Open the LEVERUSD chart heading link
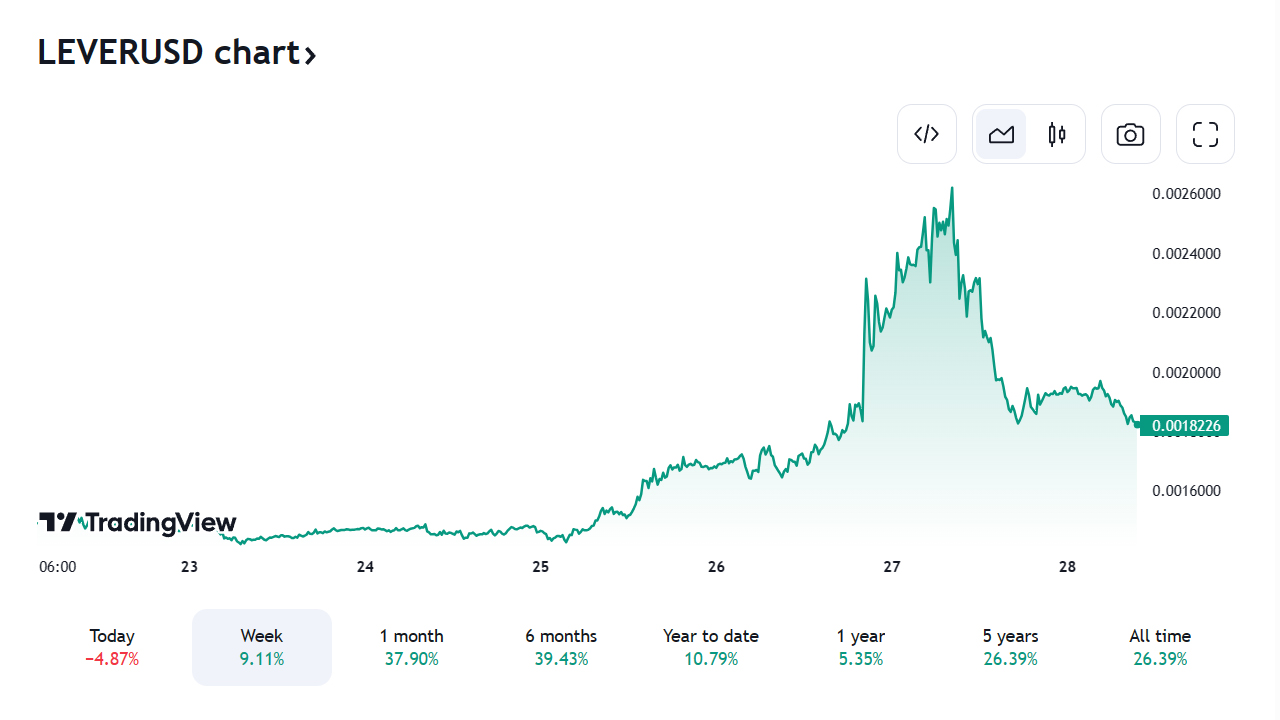This screenshot has height=720, width=1280. pos(168,52)
